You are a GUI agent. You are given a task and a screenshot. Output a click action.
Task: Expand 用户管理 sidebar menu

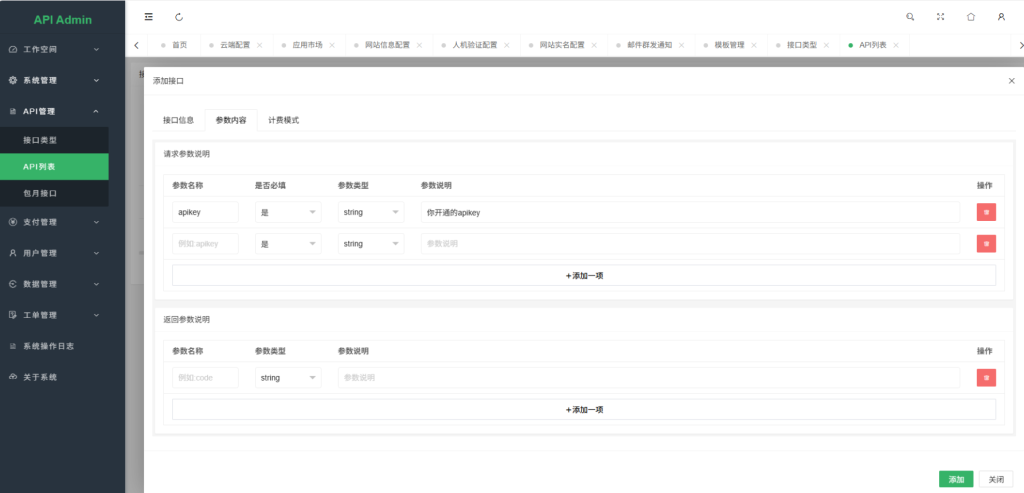pyautogui.click(x=54, y=253)
